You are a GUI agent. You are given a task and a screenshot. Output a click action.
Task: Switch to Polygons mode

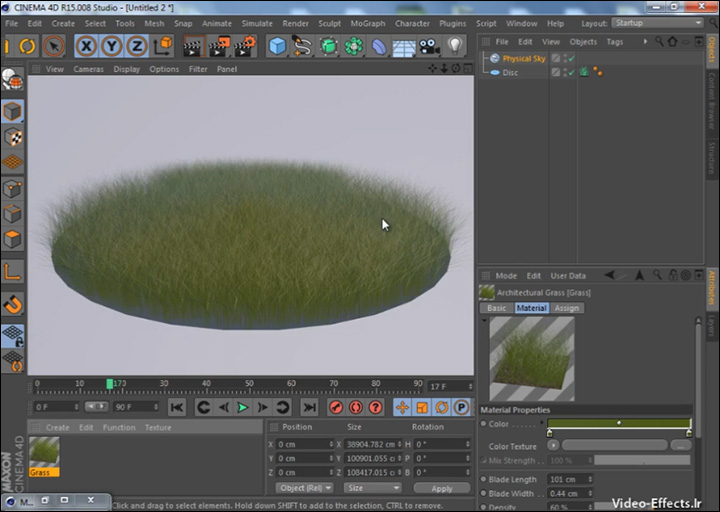click(12, 239)
